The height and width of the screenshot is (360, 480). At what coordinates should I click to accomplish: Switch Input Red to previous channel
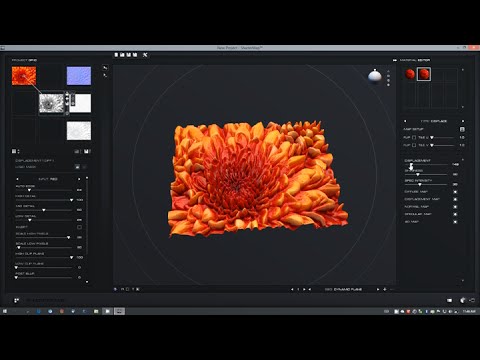pyautogui.click(x=17, y=179)
